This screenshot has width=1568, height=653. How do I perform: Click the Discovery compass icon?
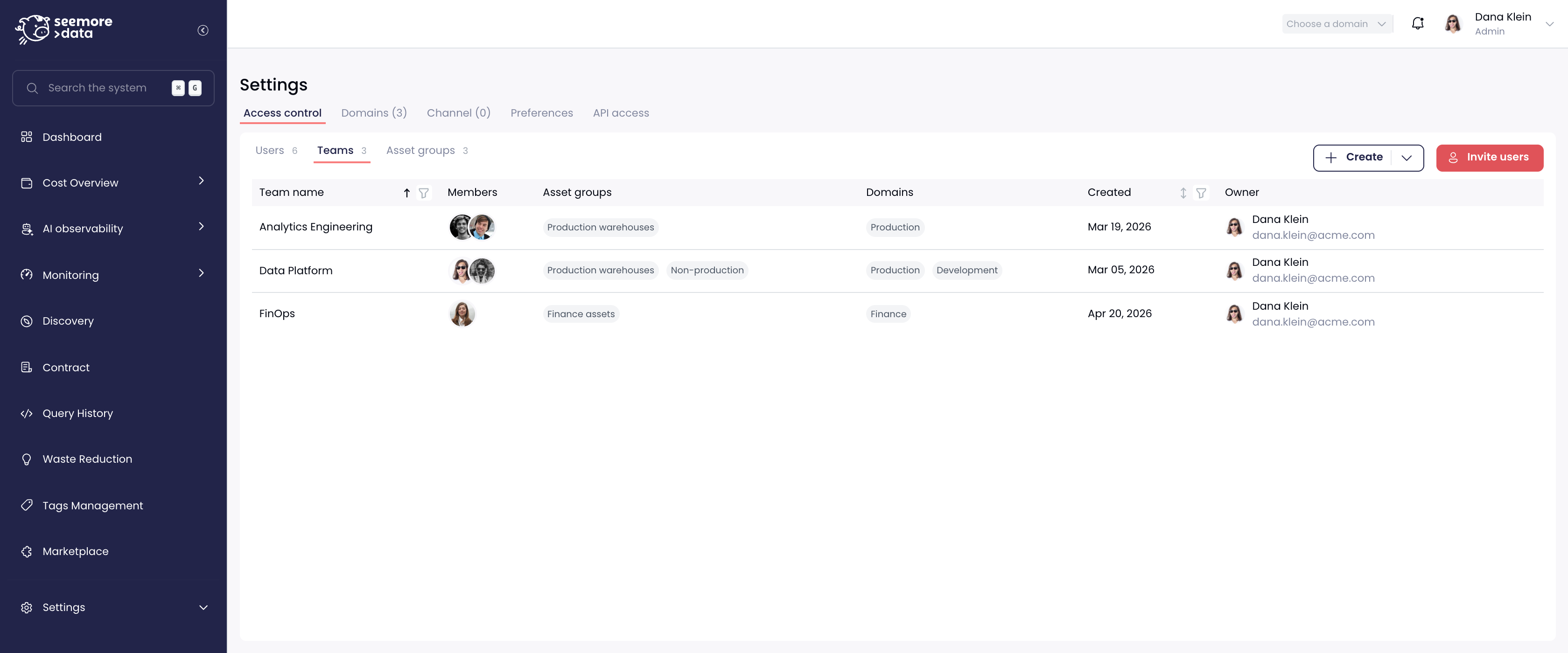pyautogui.click(x=26, y=321)
